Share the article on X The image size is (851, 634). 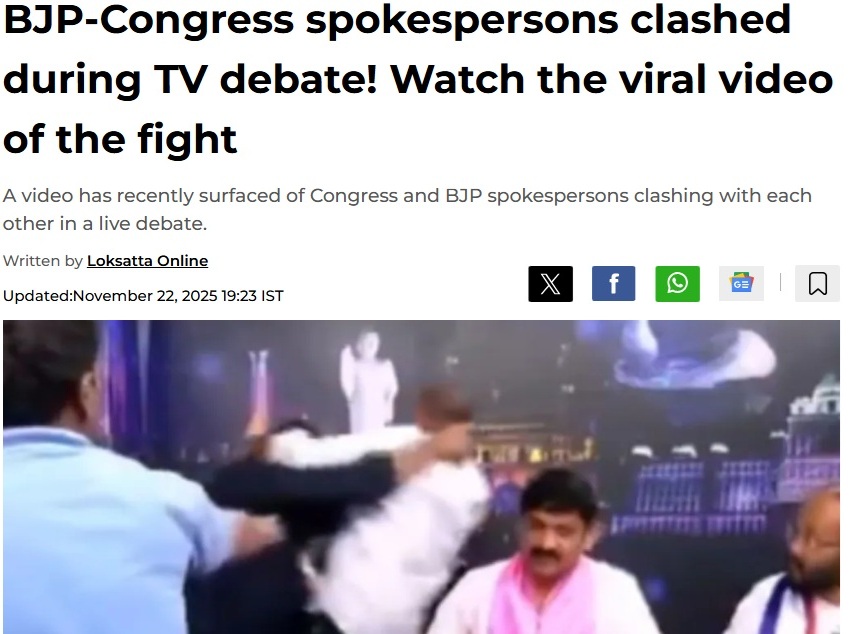(550, 284)
